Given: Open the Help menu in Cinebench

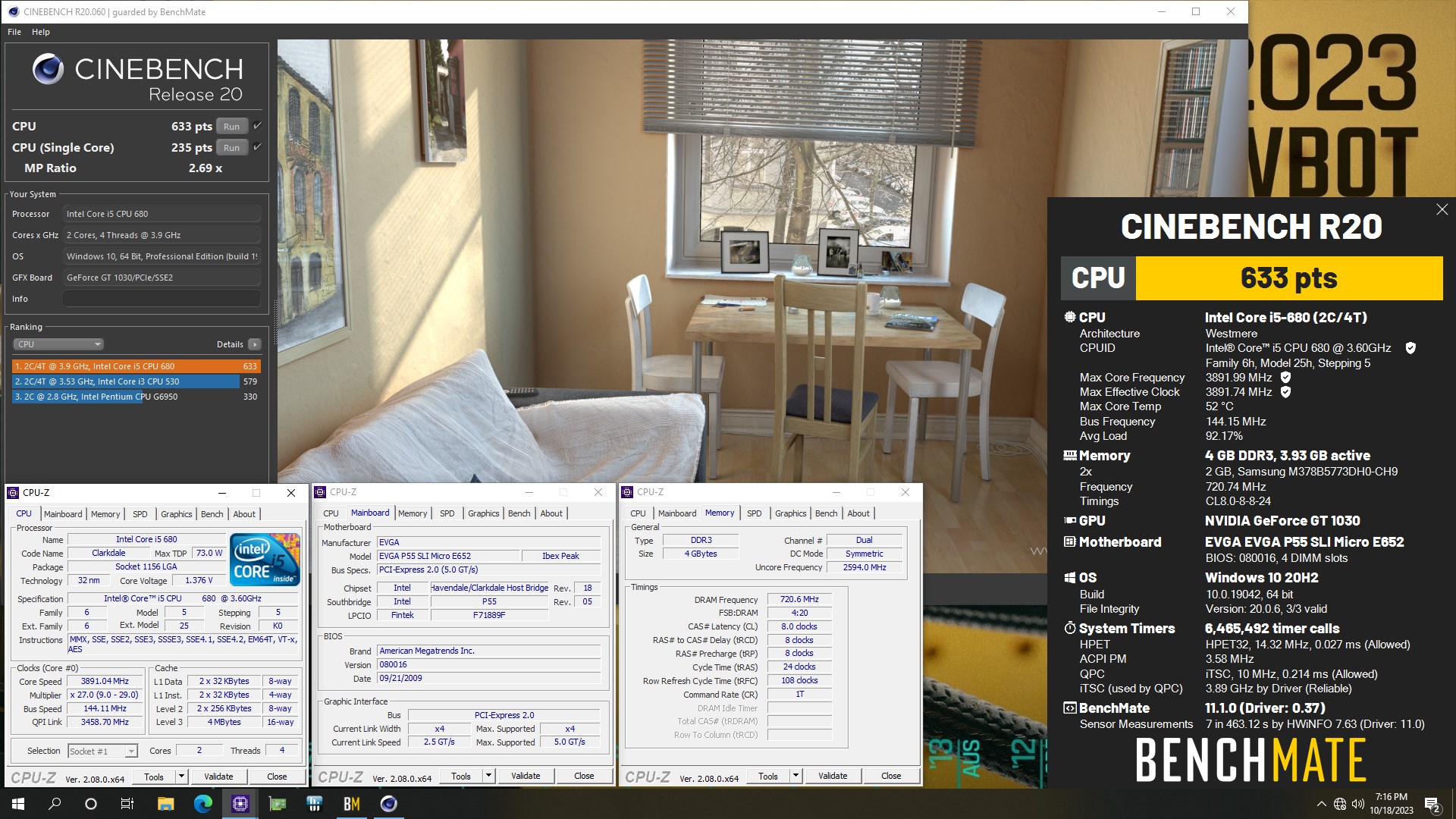Looking at the screenshot, I should [41, 32].
